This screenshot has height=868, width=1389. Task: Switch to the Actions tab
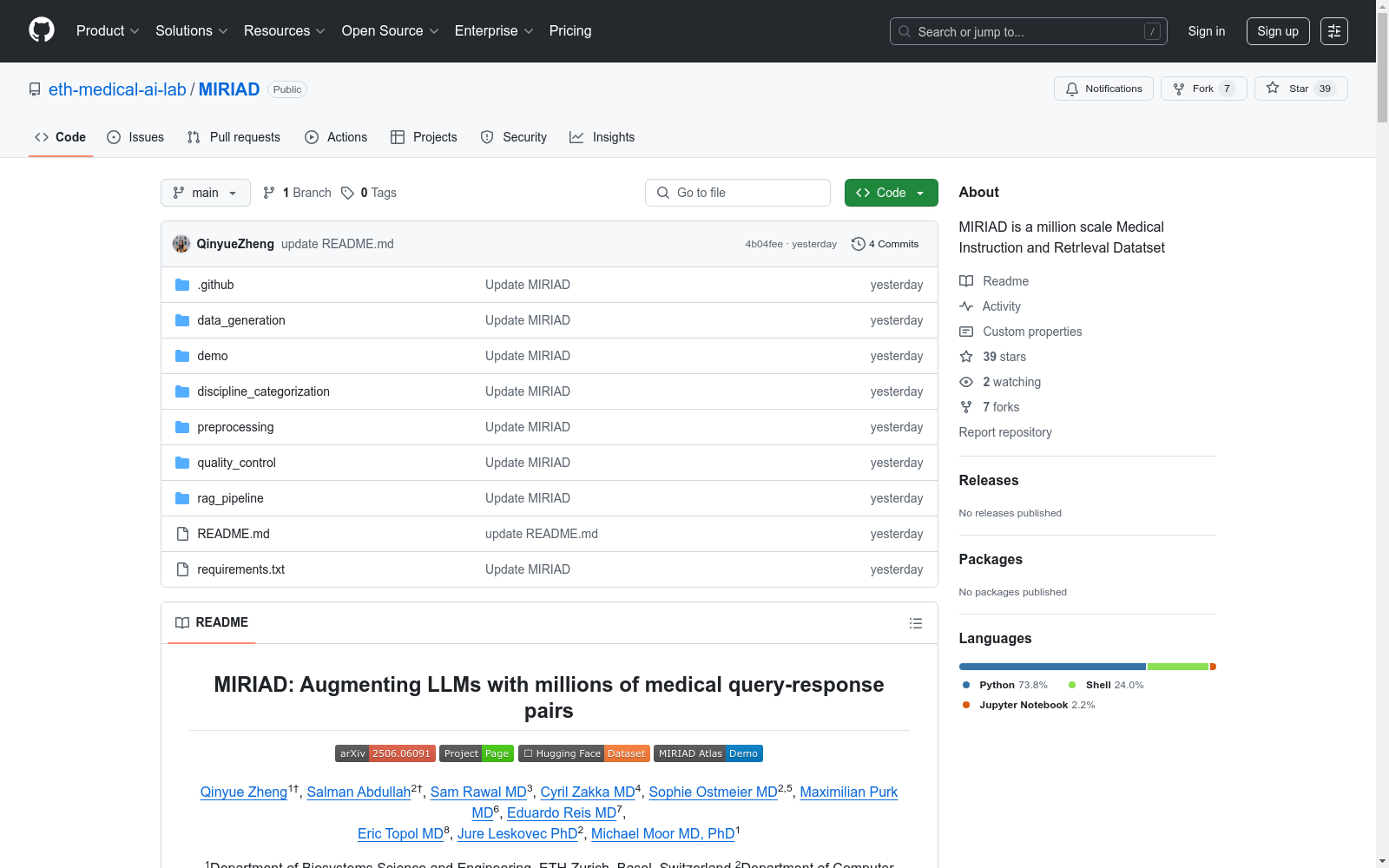coord(336,137)
